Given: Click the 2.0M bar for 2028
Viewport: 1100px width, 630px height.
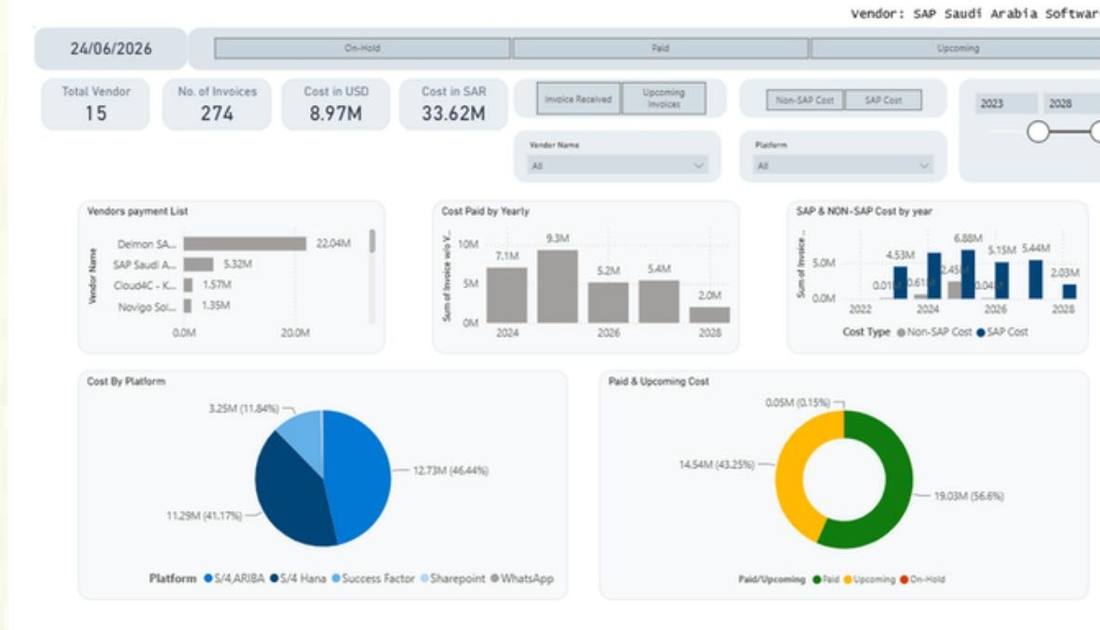Looking at the screenshot, I should (x=709, y=315).
